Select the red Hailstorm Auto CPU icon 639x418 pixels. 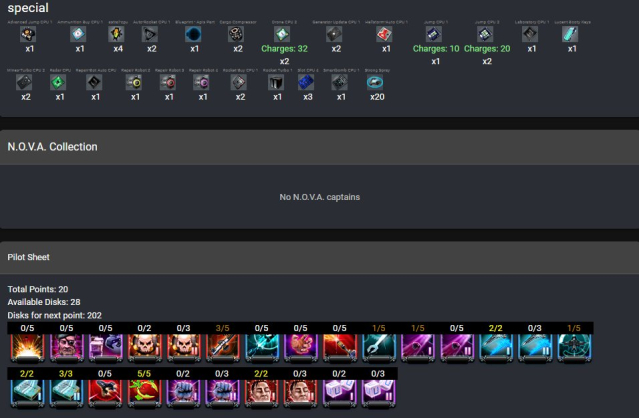point(384,34)
